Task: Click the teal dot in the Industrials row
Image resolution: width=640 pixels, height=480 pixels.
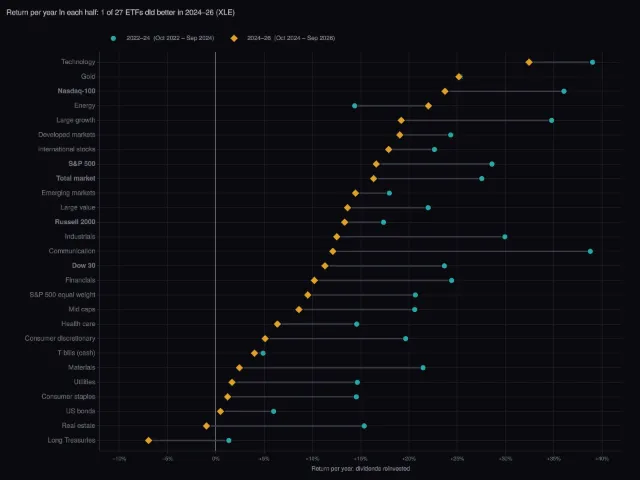Action: [x=504, y=237]
